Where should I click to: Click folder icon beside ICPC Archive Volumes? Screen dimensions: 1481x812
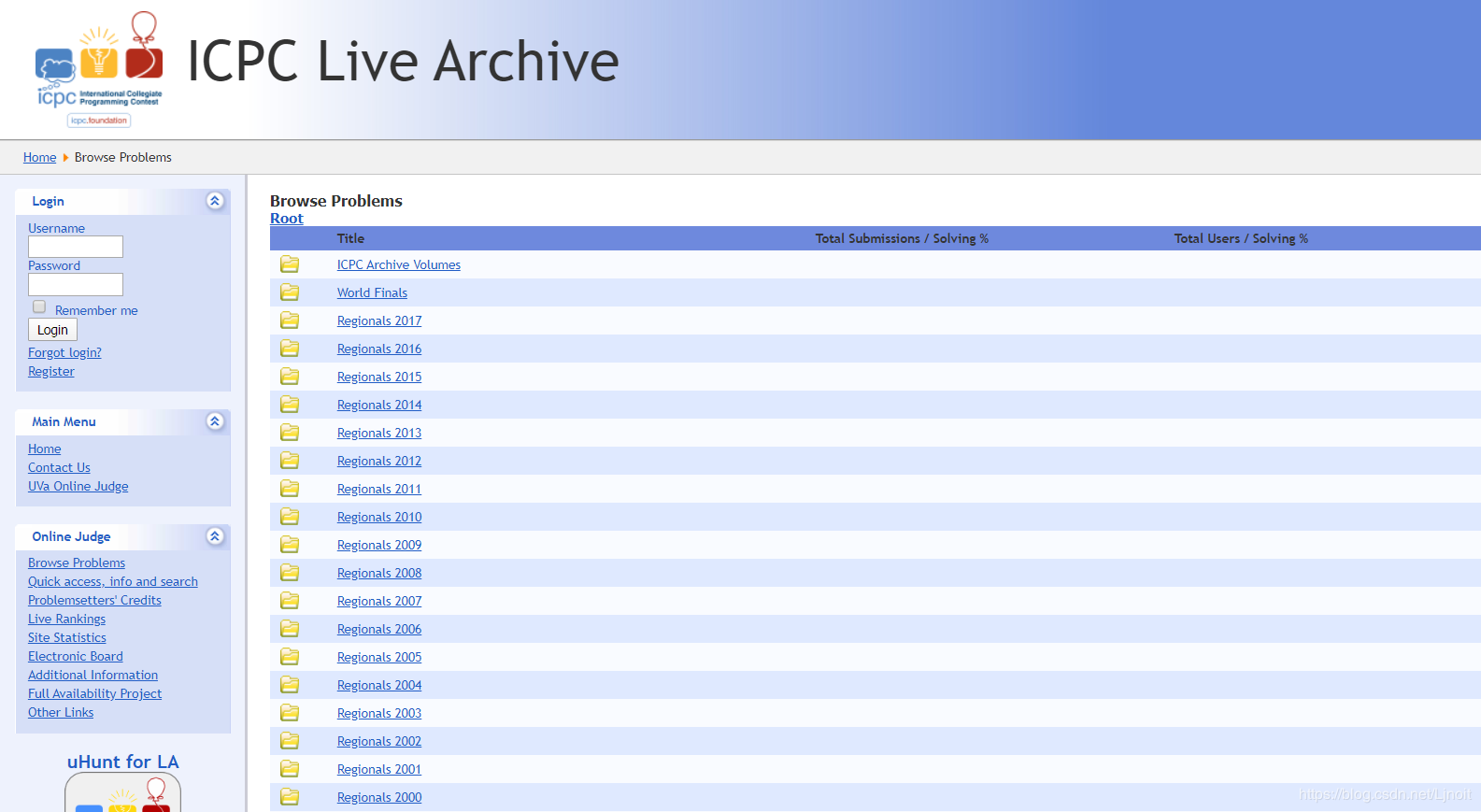click(x=290, y=264)
